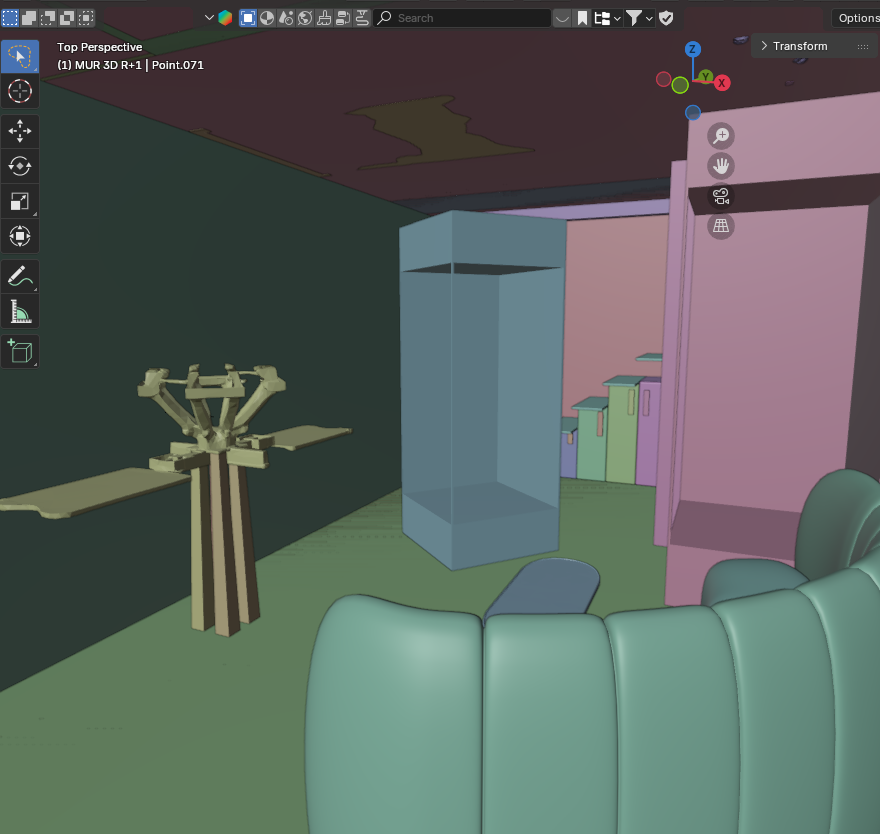Select the Annotate pencil tool
Viewport: 880px width, 834px height.
pos(20,276)
